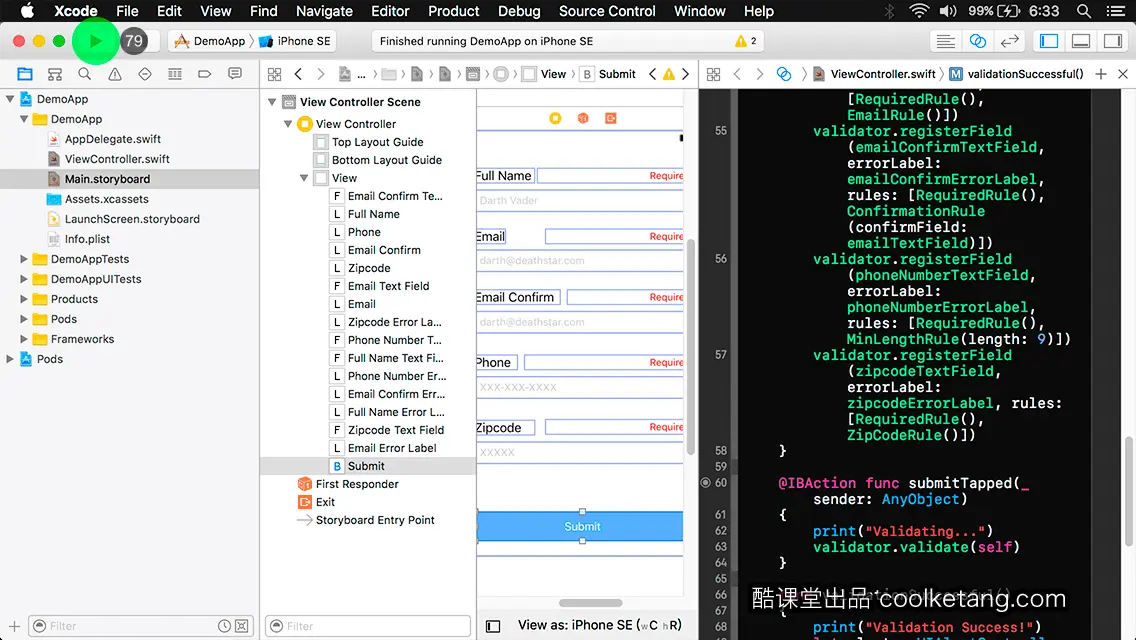Switch to the Assistant editor

pyautogui.click(x=977, y=41)
